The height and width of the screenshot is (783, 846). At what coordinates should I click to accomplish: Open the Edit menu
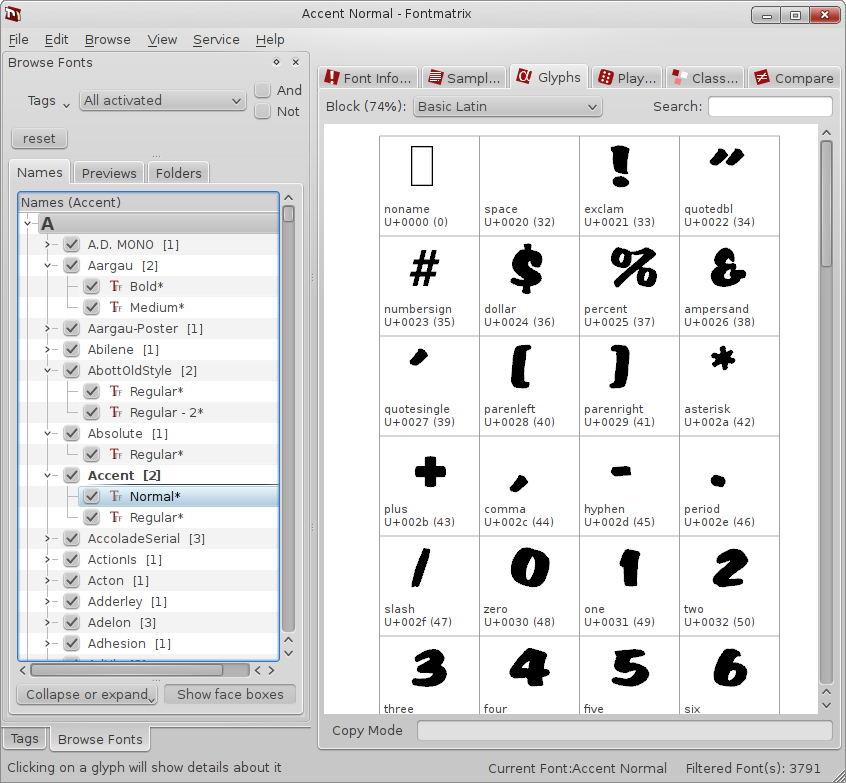tap(56, 39)
